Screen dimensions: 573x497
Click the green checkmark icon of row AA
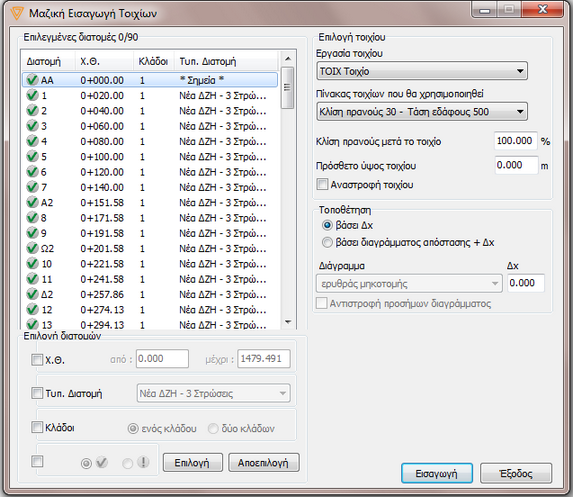[32, 80]
